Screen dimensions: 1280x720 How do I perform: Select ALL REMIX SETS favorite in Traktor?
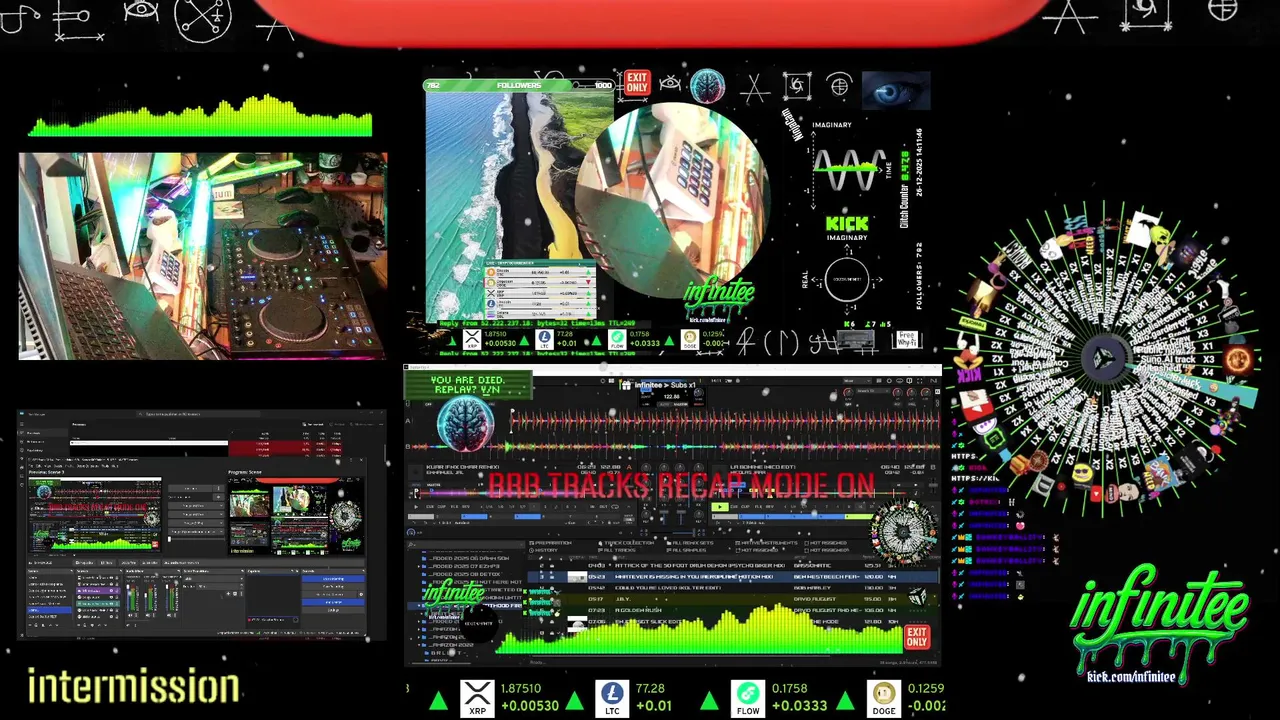690,543
